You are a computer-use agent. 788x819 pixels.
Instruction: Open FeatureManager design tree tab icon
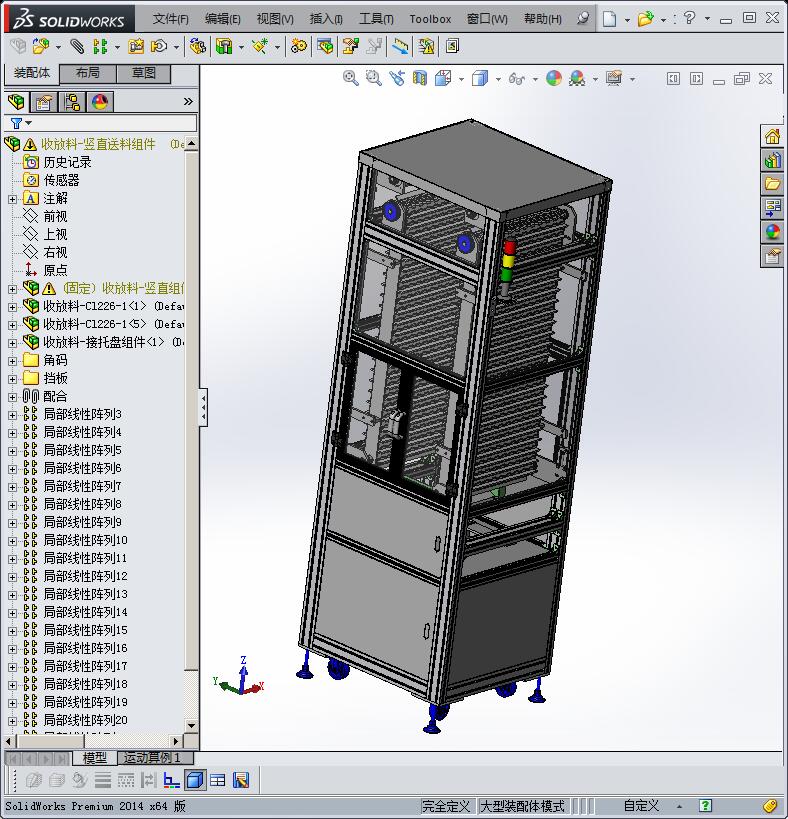pos(16,101)
